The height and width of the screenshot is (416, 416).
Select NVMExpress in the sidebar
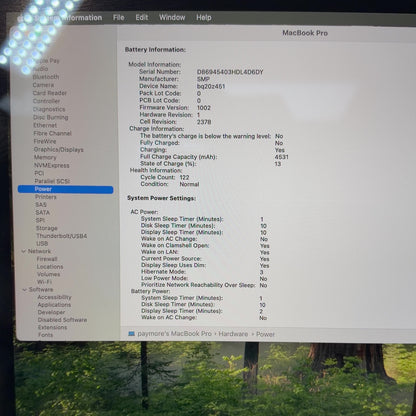[x=52, y=165]
